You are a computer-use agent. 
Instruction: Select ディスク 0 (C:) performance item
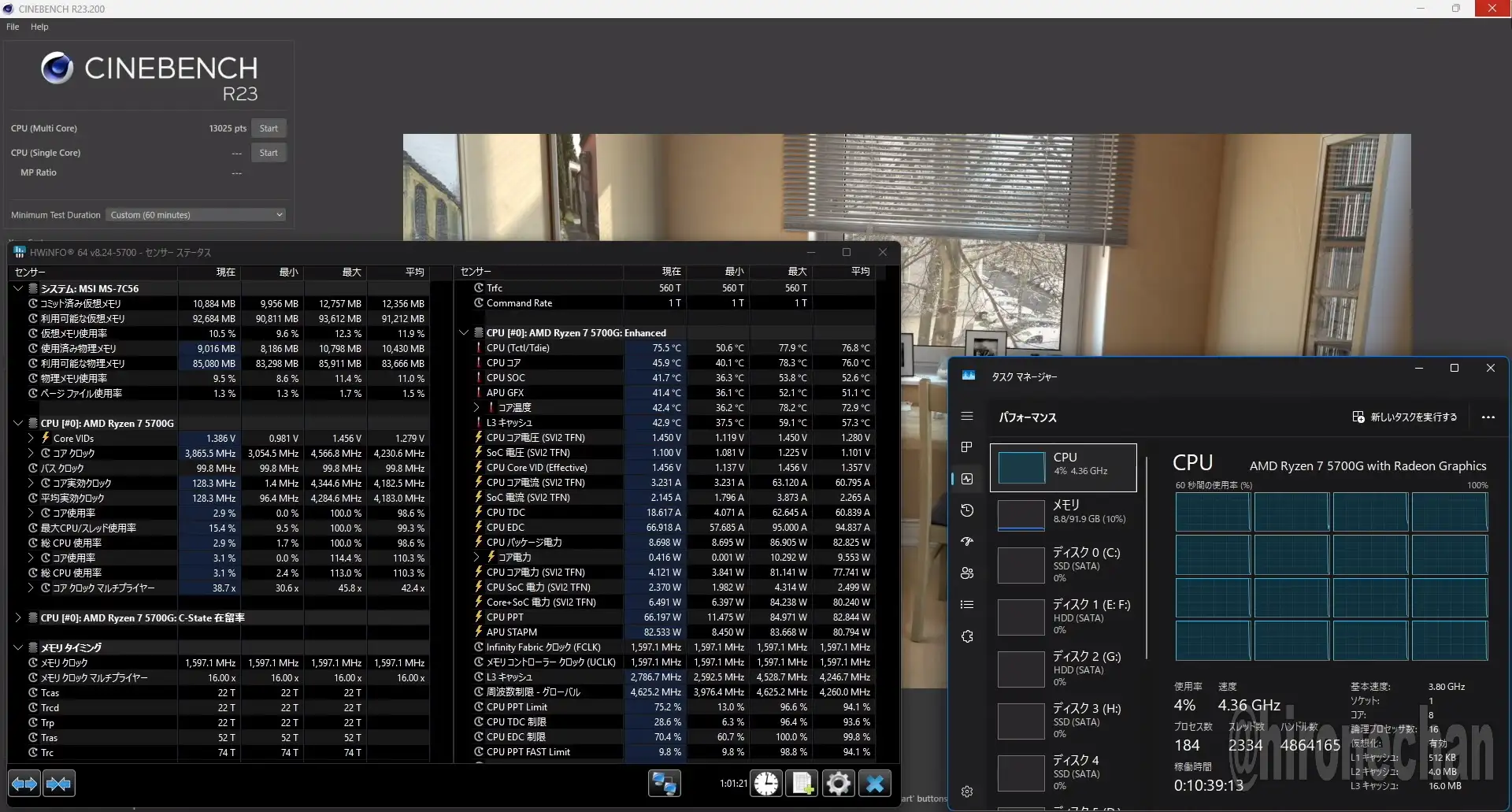click(x=1063, y=564)
